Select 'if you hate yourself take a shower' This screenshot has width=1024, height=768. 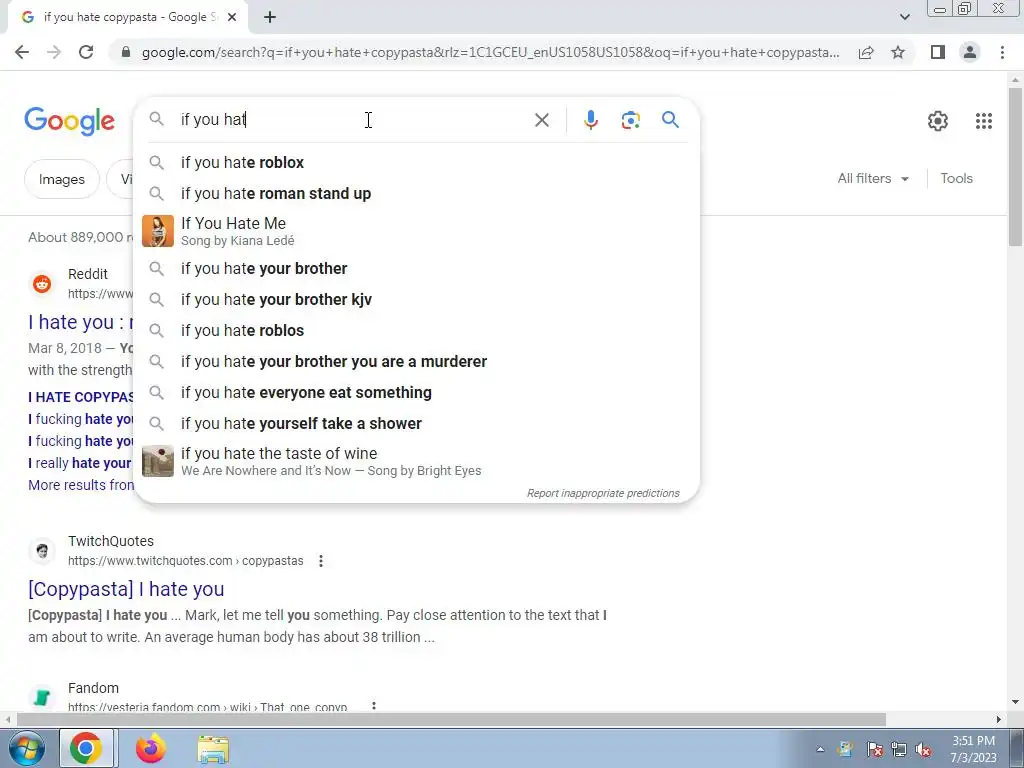click(417, 424)
